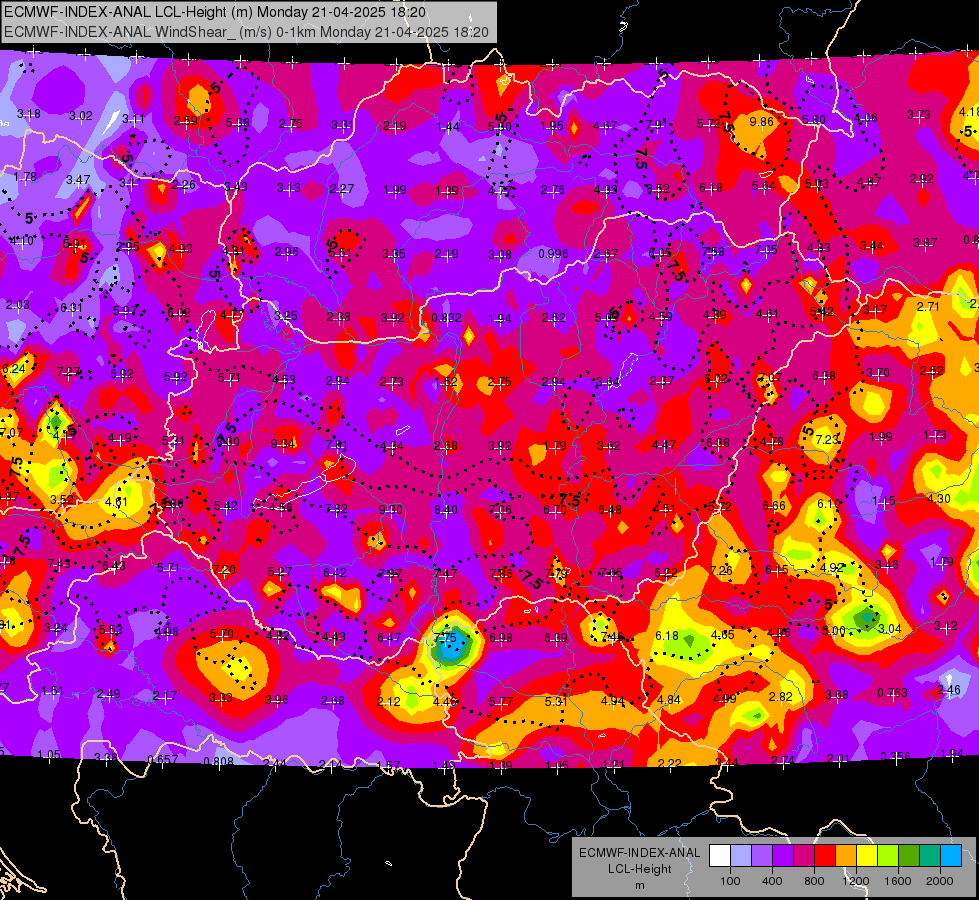Screen dimensions: 979x900
Task: Click the wind shear value 1.15
Action: (883, 501)
